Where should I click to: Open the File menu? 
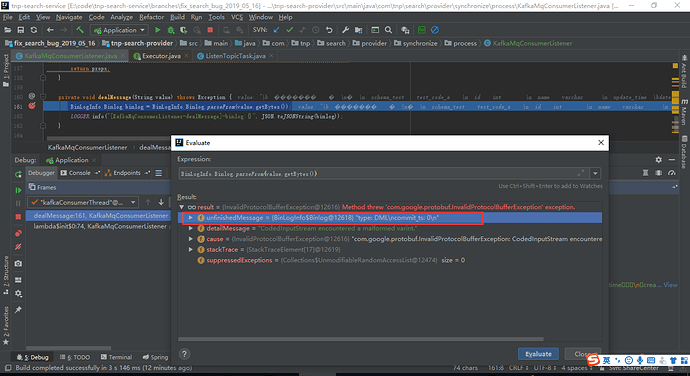click(7, 17)
